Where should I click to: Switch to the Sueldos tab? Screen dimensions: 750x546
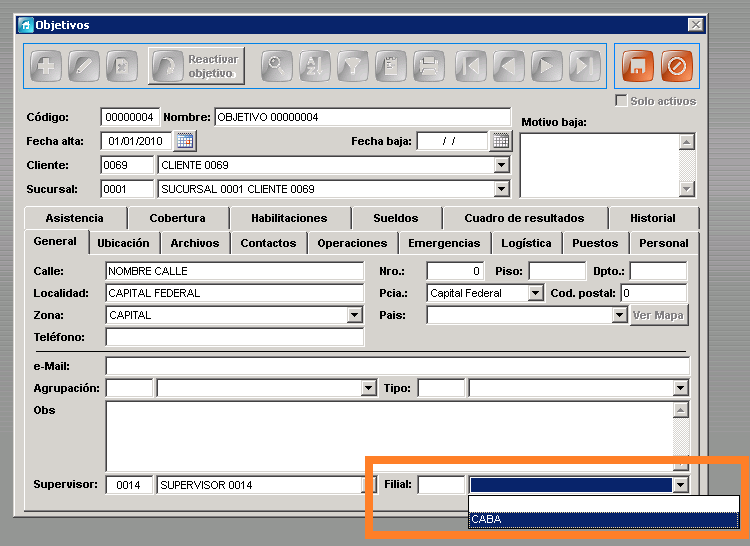396,218
